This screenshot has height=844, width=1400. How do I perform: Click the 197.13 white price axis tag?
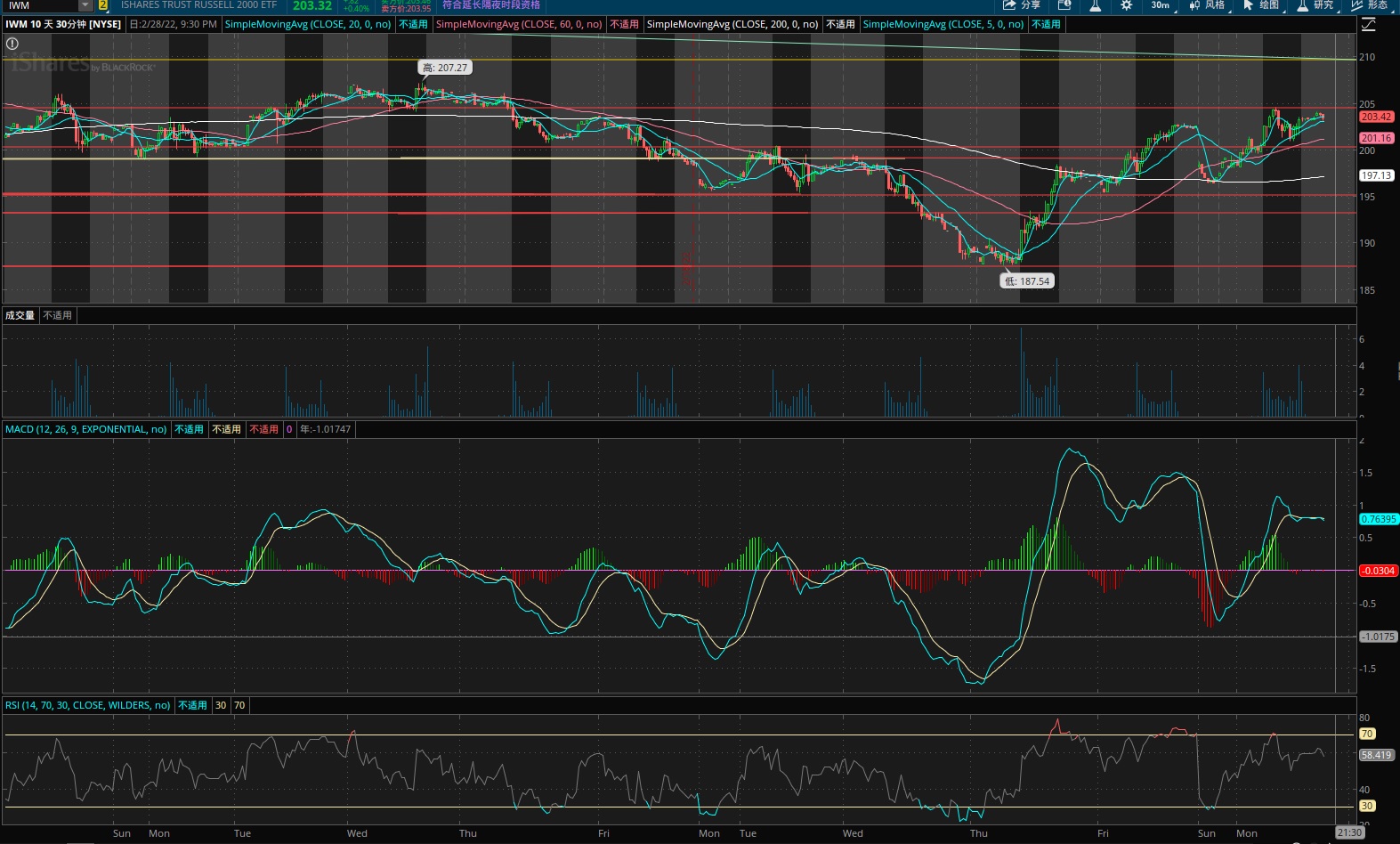click(x=1376, y=175)
